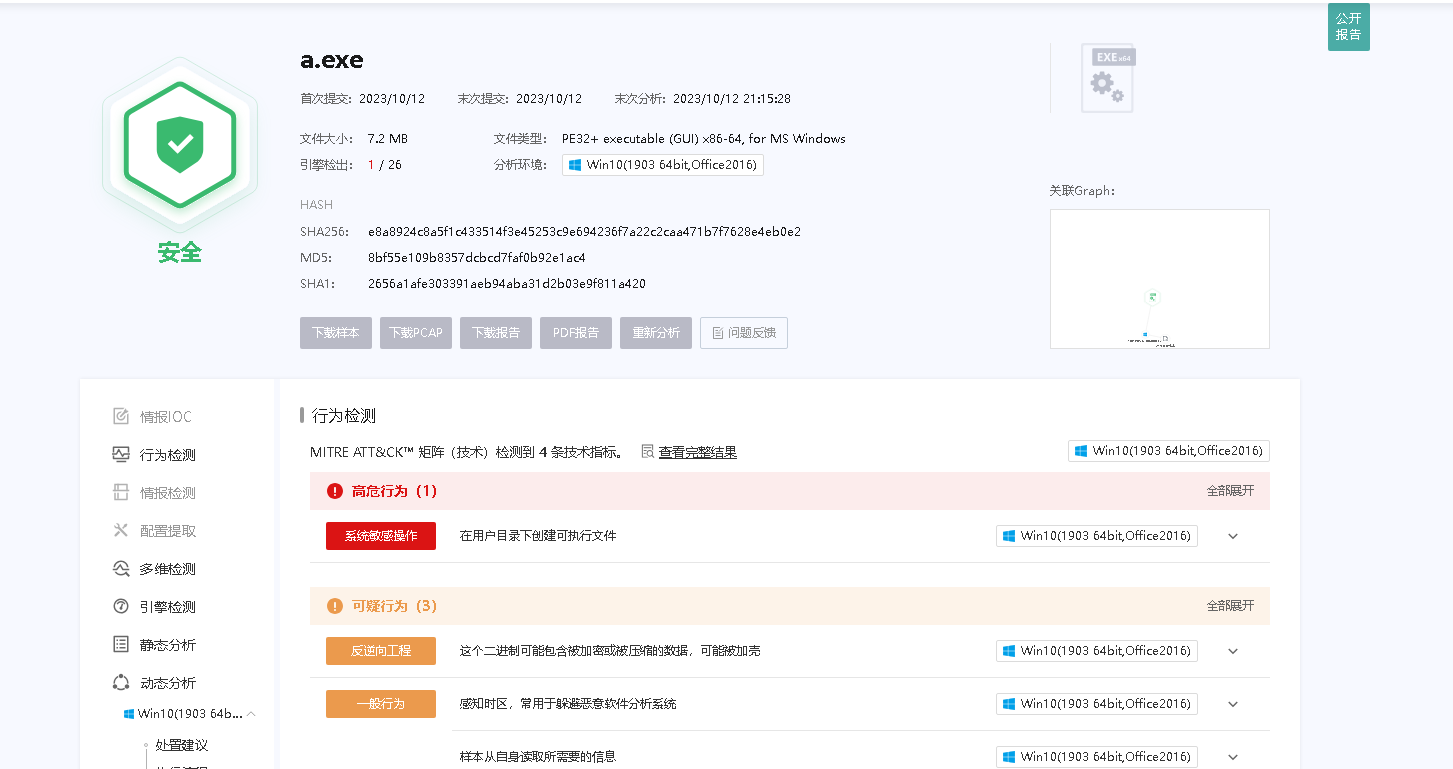Click the 末次分析 timestamp 2023/10/12 21:15:28
Screen dimensions: 1453x769
(x=732, y=99)
